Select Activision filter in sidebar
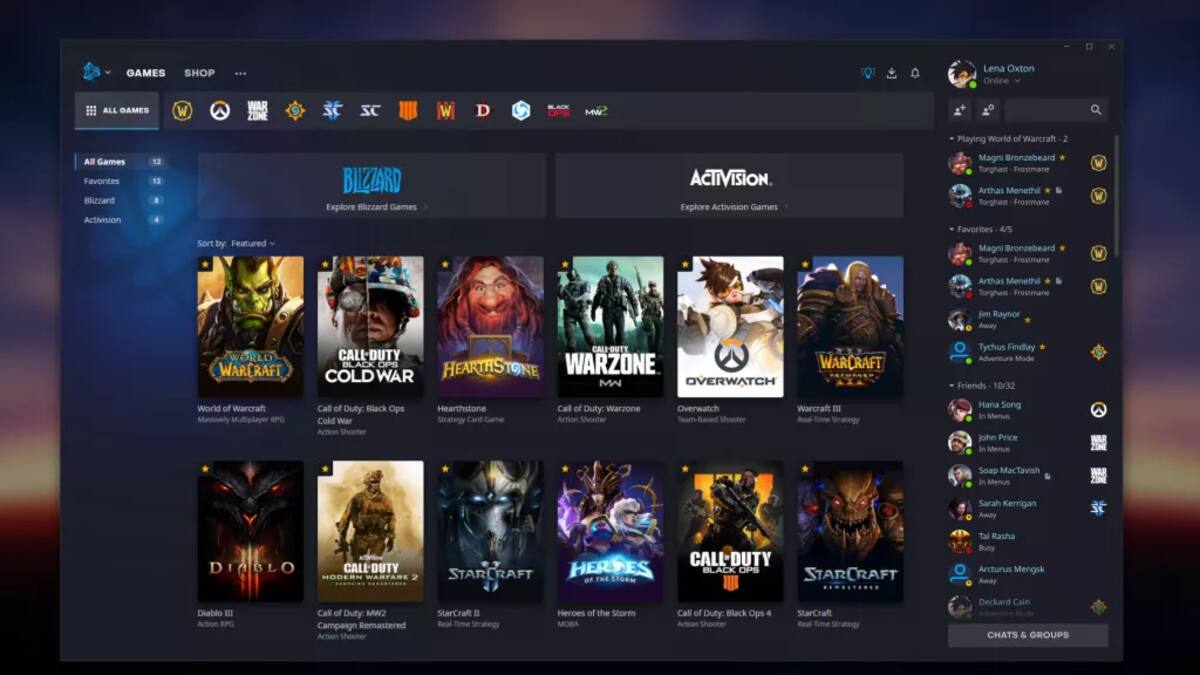This screenshot has width=1200, height=675. click(122, 220)
